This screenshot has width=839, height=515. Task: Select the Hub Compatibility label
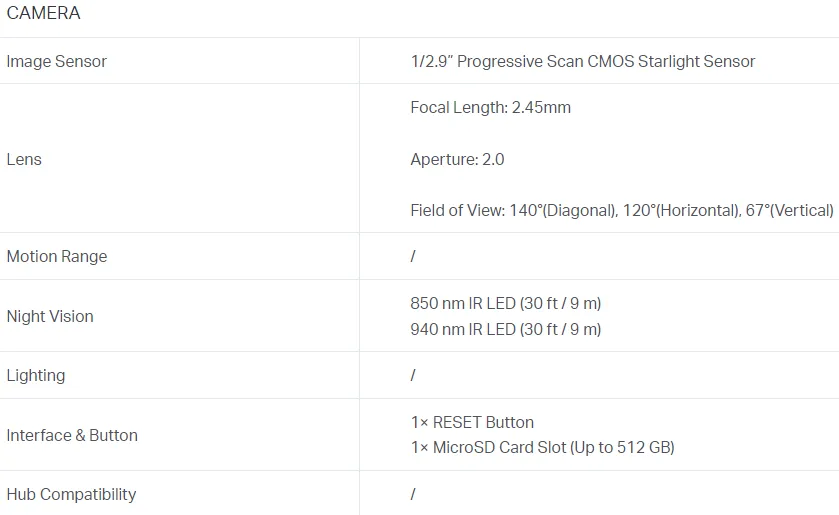tap(72, 494)
